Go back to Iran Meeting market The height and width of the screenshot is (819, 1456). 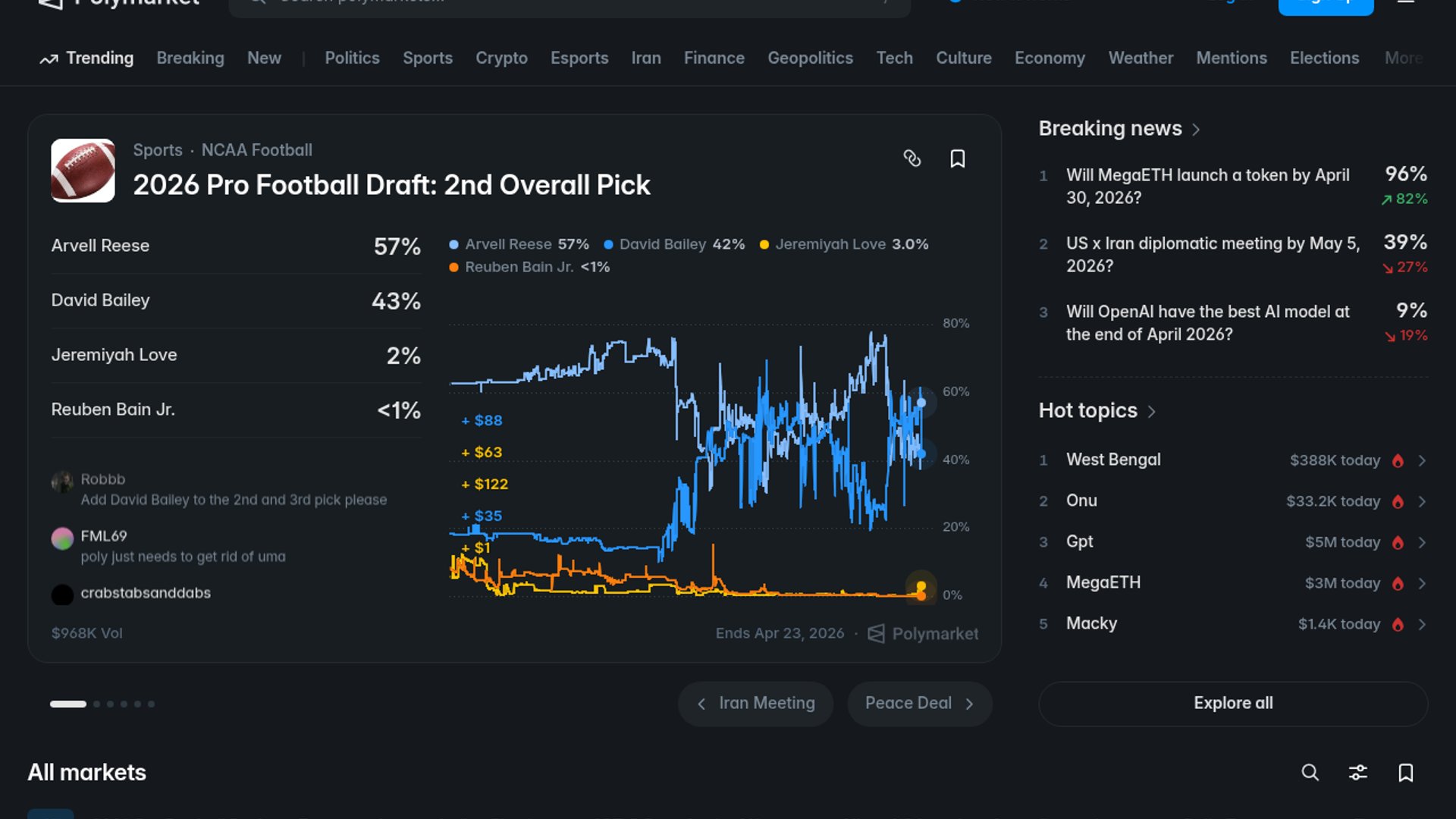pyautogui.click(x=755, y=703)
